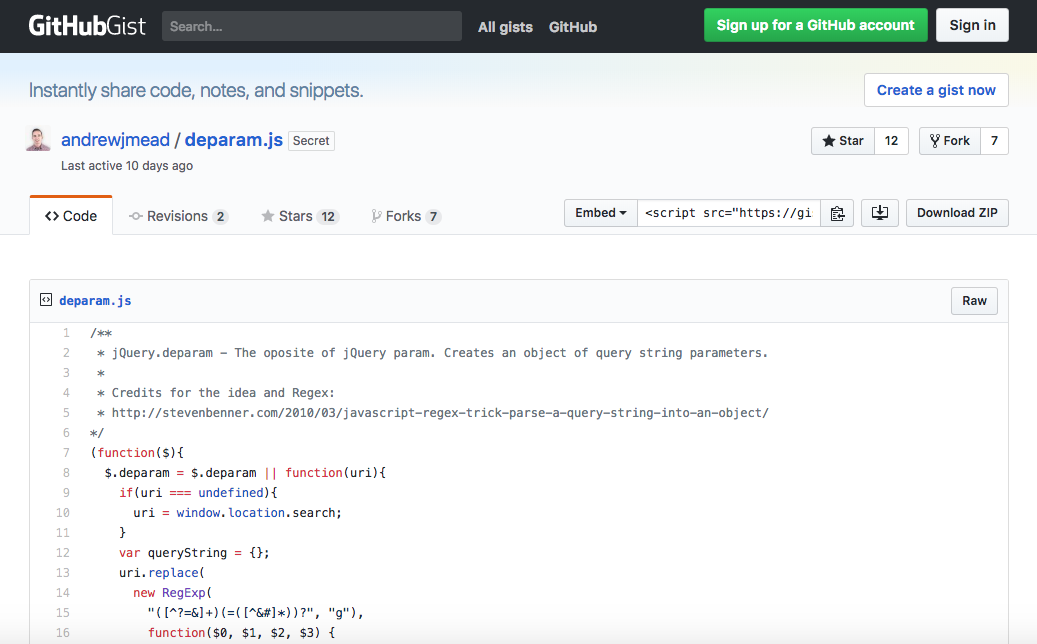Fork this gist
Image resolution: width=1037 pixels, height=644 pixels.
949,141
